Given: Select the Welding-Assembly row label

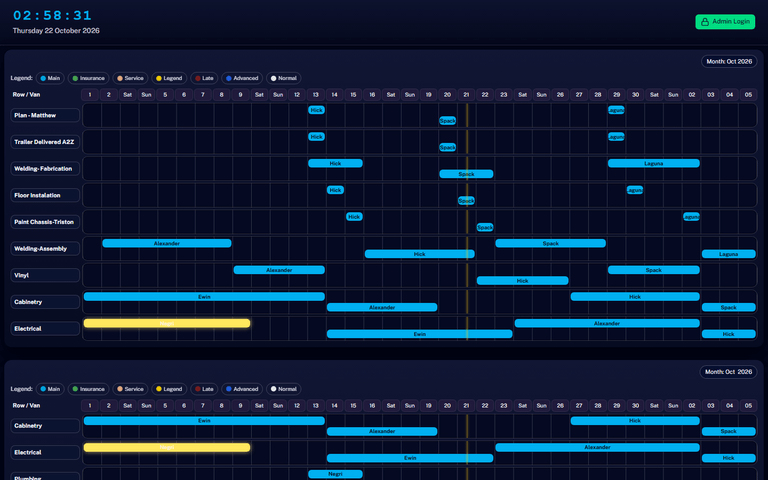Looking at the screenshot, I should pos(45,248).
